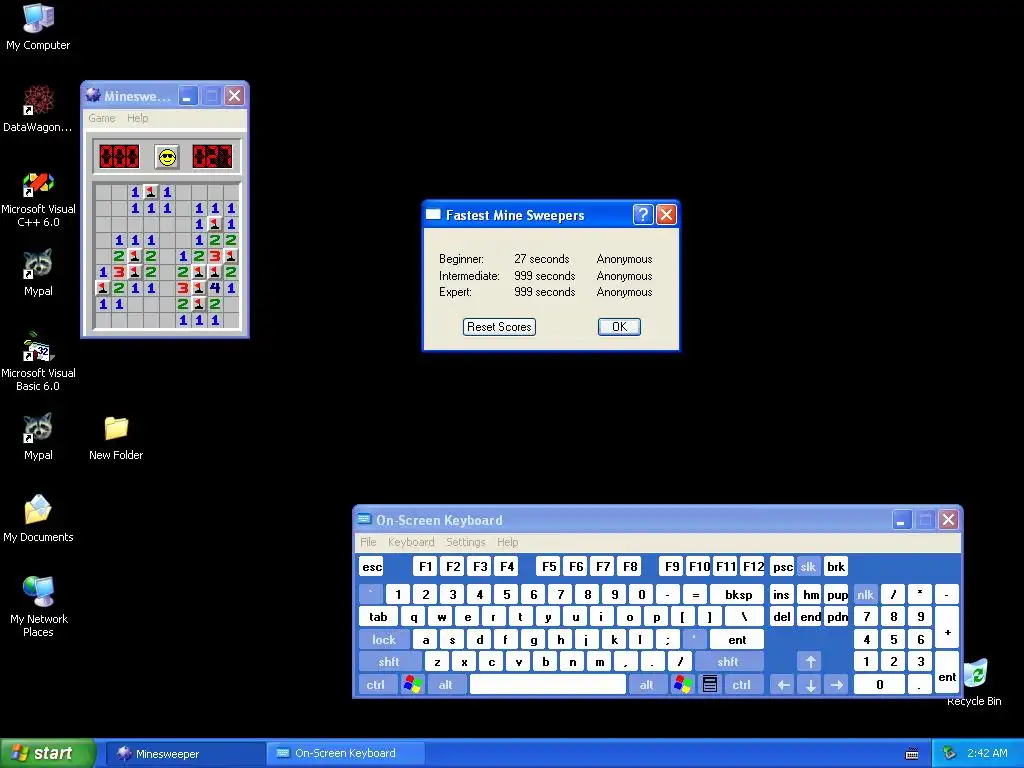The width and height of the screenshot is (1024, 768).
Task: Click the Minesweeper timer display showing 027
Action: point(212,157)
